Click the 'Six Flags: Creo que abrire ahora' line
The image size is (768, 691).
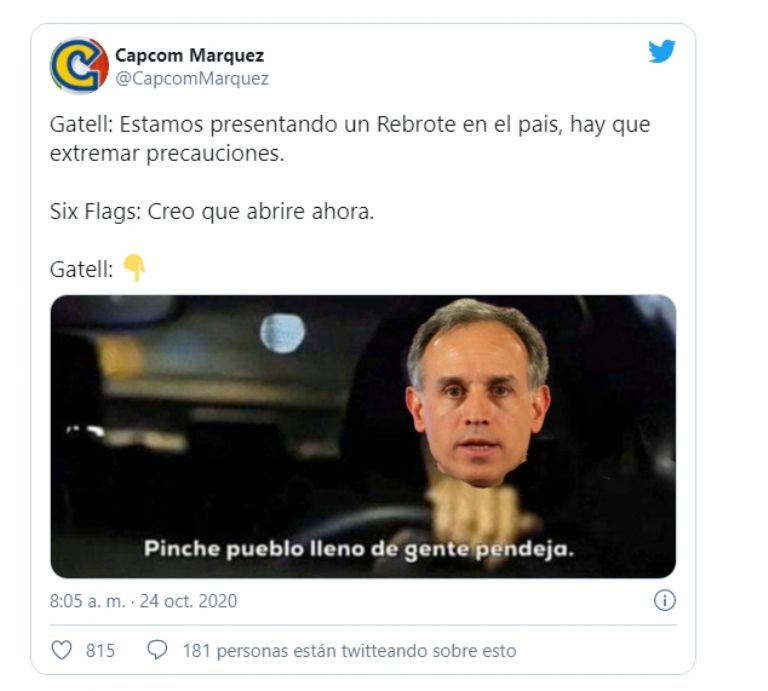(212, 212)
